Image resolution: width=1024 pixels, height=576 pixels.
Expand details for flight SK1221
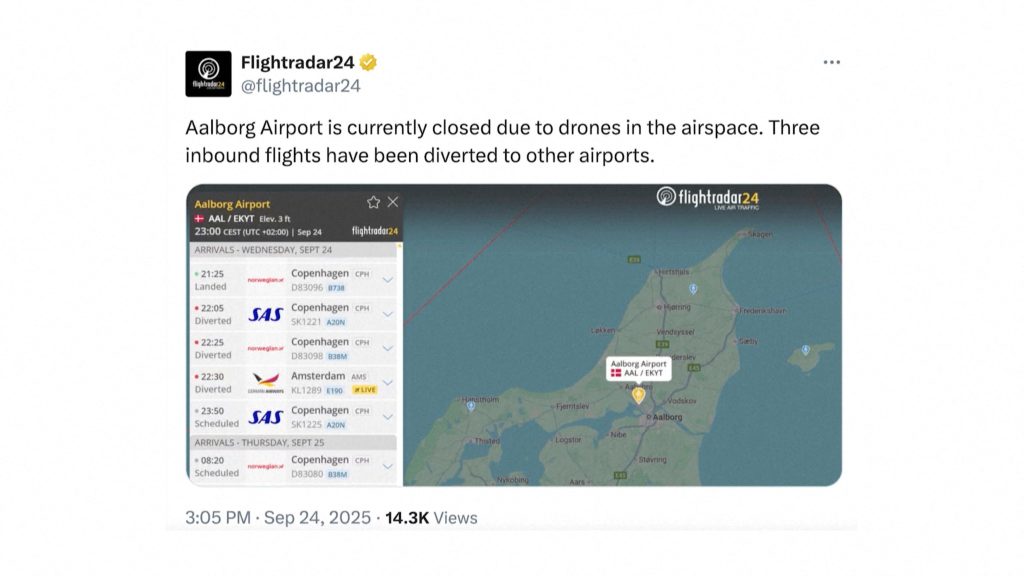tap(389, 315)
